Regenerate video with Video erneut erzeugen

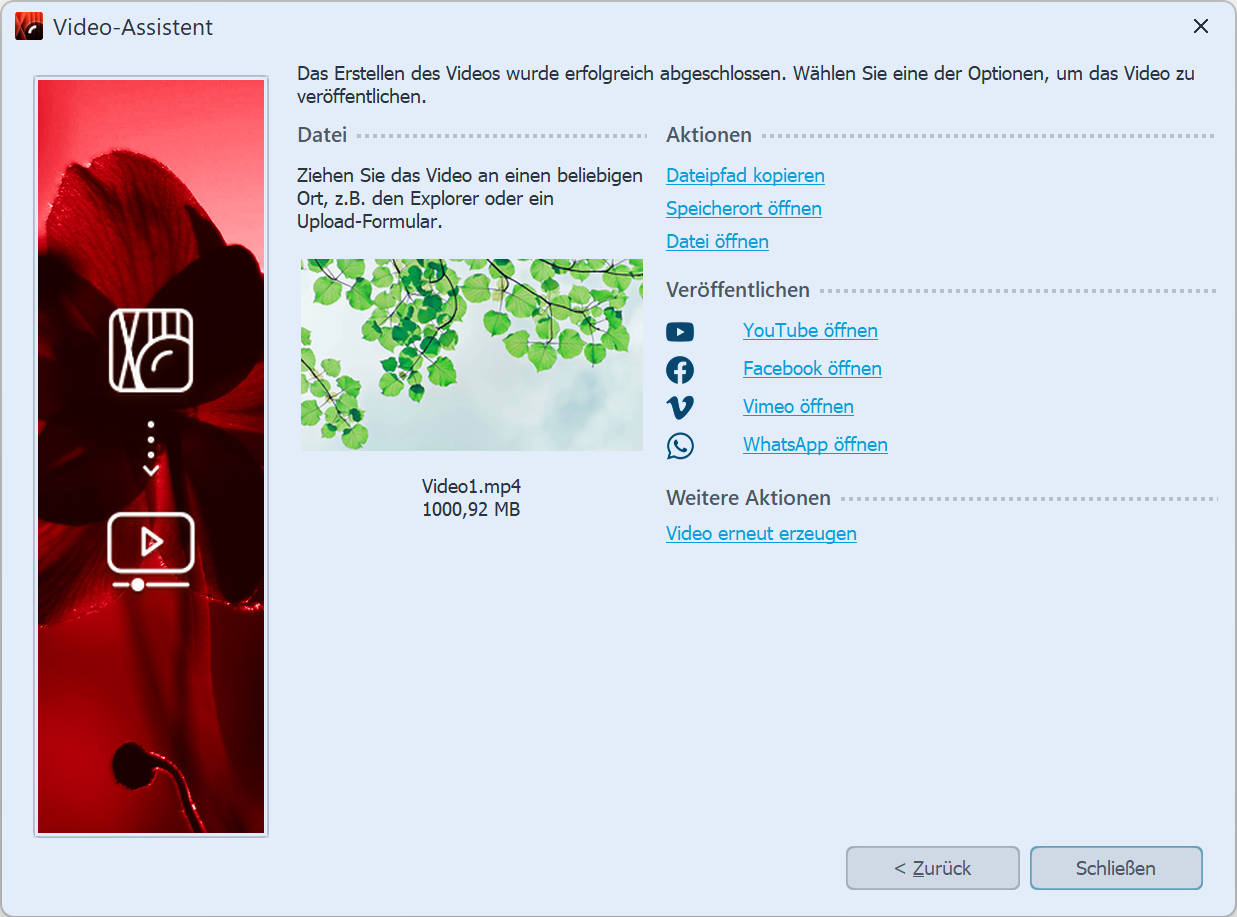coord(761,534)
